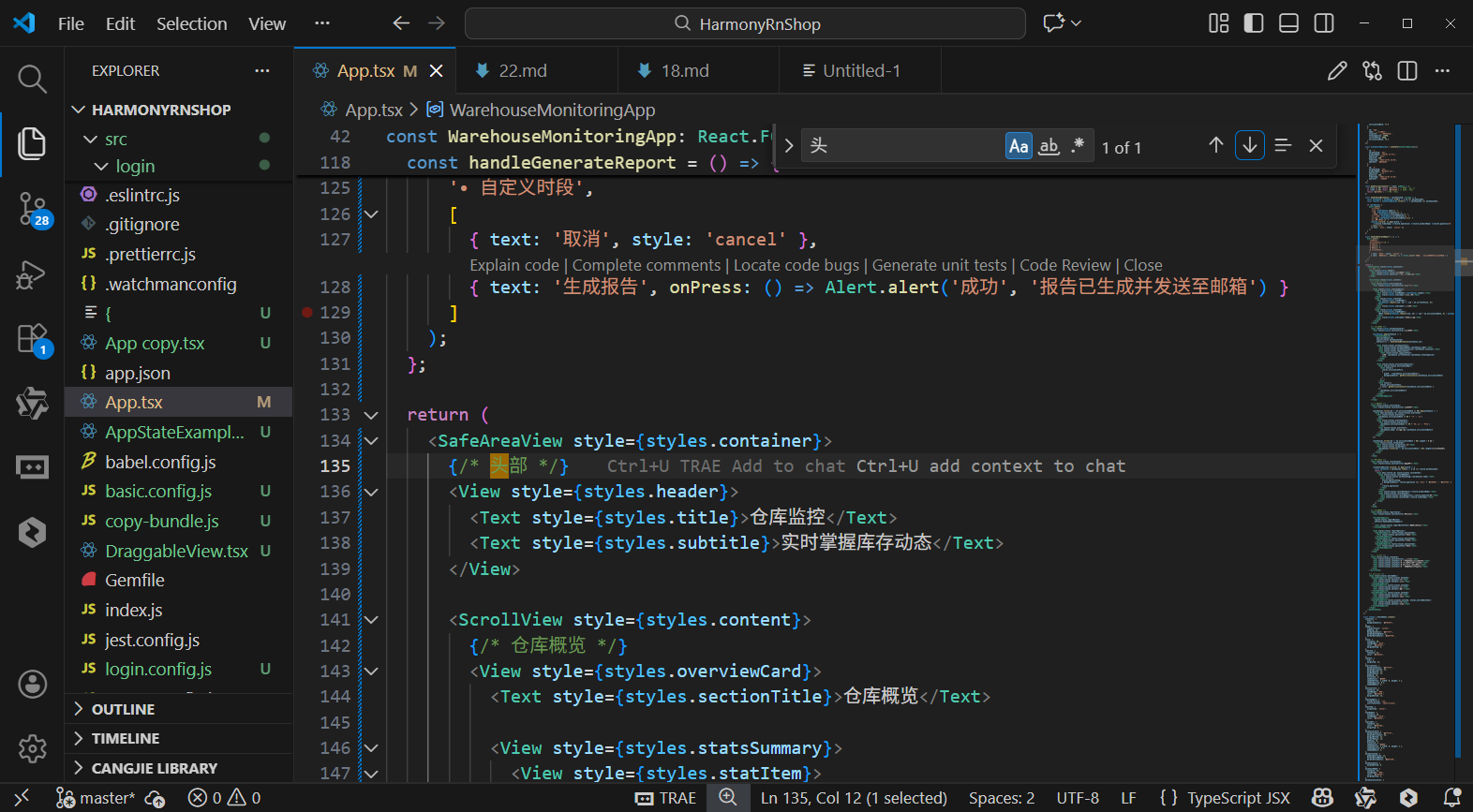Open the Edit menu
This screenshot has width=1473, height=812.
click(x=120, y=23)
